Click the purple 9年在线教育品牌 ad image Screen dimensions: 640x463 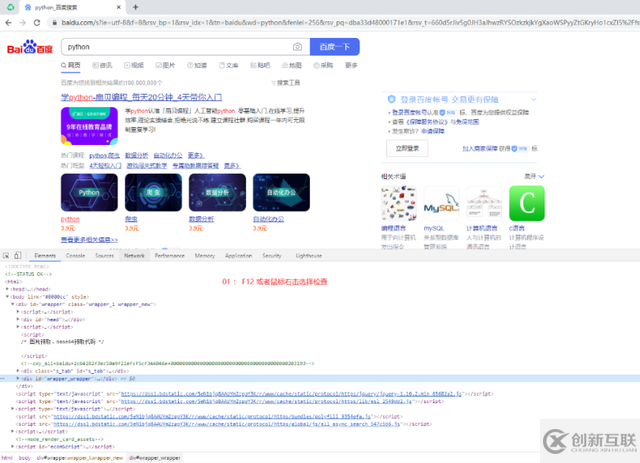tap(89, 126)
